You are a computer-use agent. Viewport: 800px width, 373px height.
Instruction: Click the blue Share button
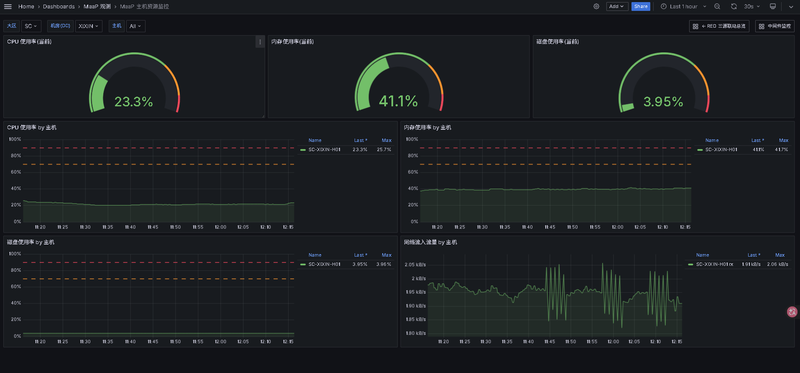tap(640, 7)
